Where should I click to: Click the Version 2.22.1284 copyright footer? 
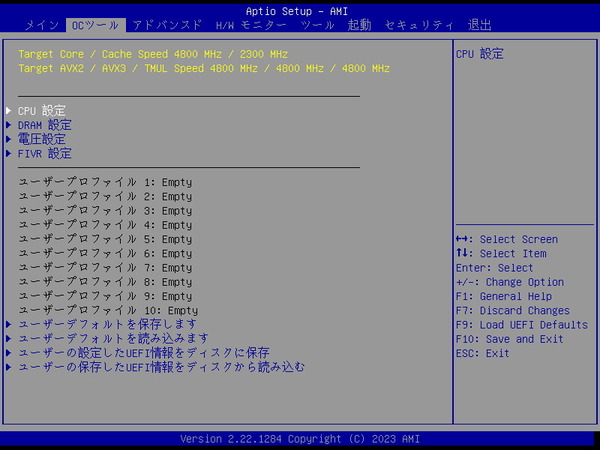pos(300,439)
